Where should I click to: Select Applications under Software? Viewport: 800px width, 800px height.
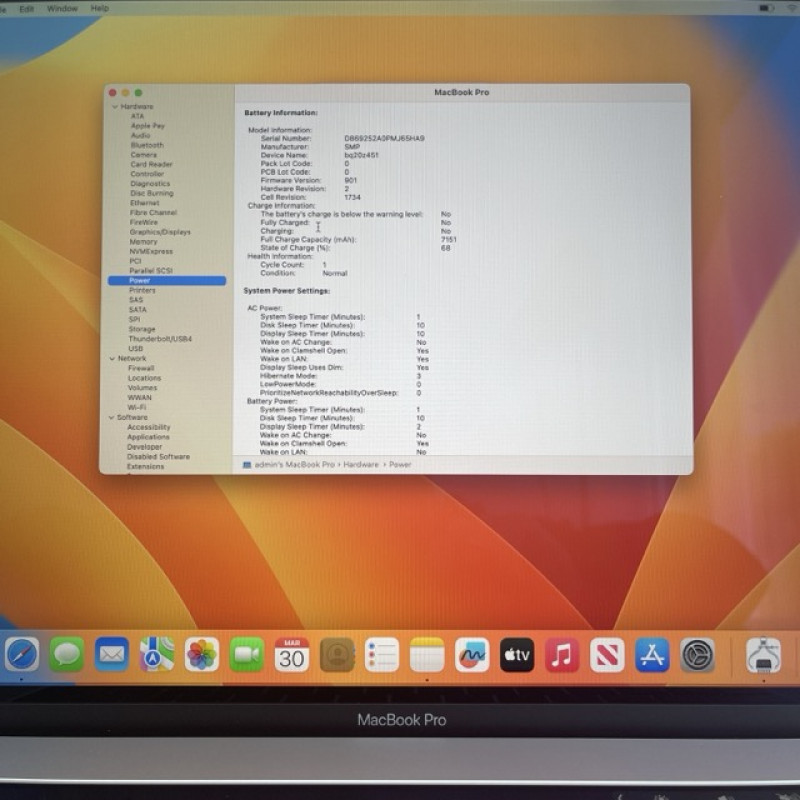[x=148, y=437]
